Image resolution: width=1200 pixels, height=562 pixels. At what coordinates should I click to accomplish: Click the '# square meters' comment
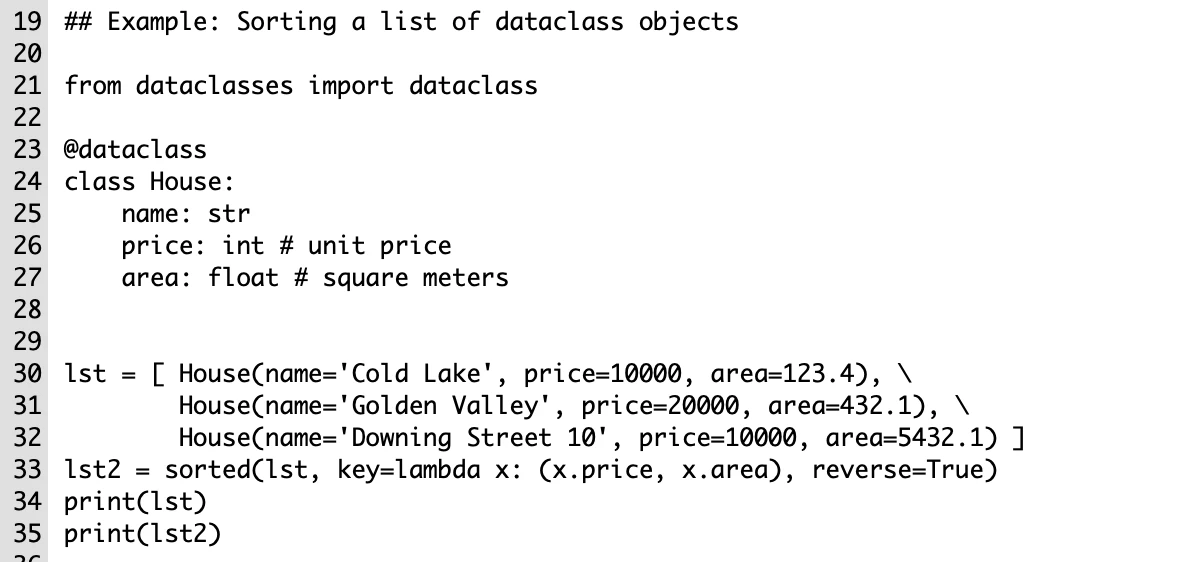(x=401, y=278)
